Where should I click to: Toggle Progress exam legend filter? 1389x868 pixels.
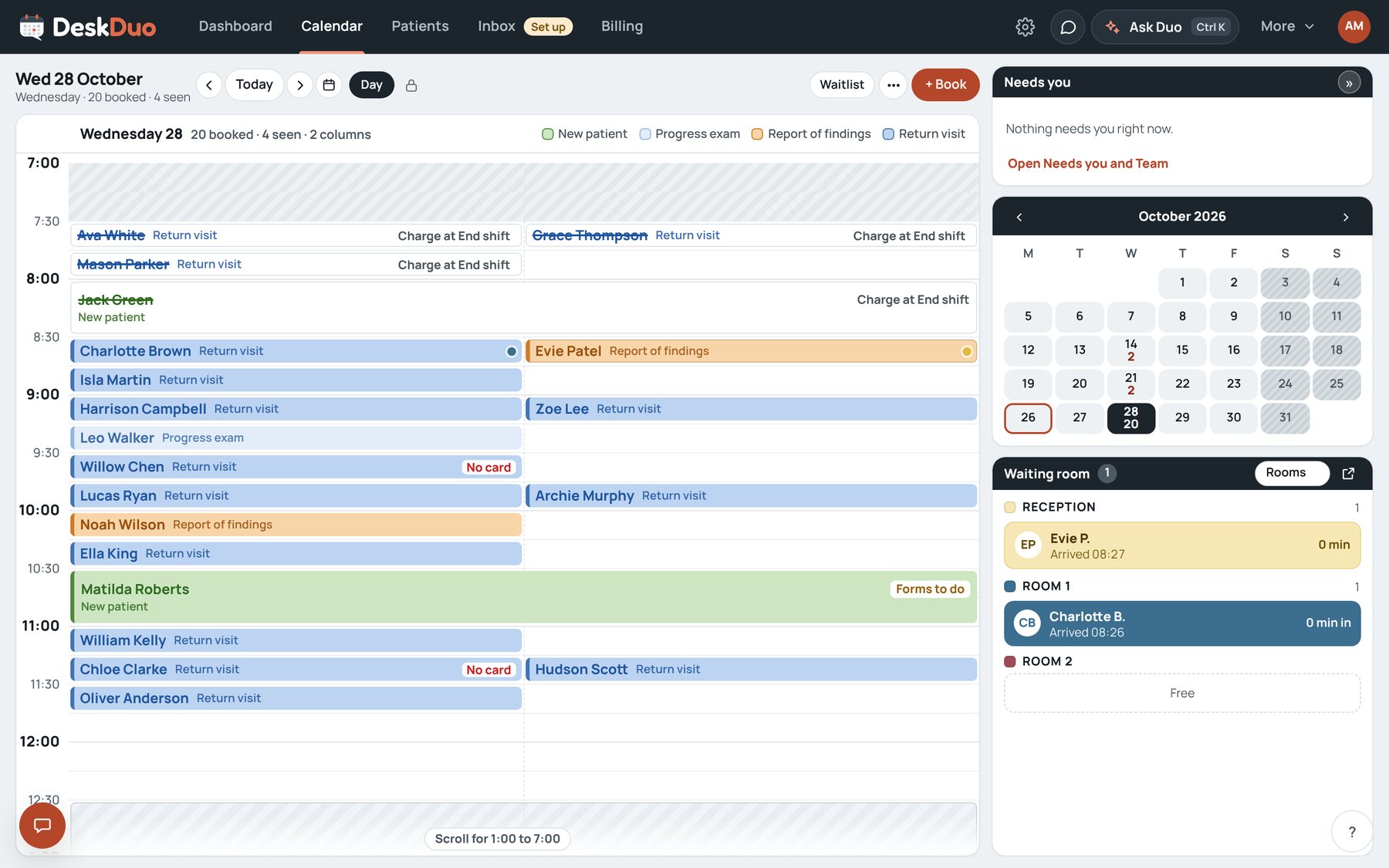click(690, 134)
